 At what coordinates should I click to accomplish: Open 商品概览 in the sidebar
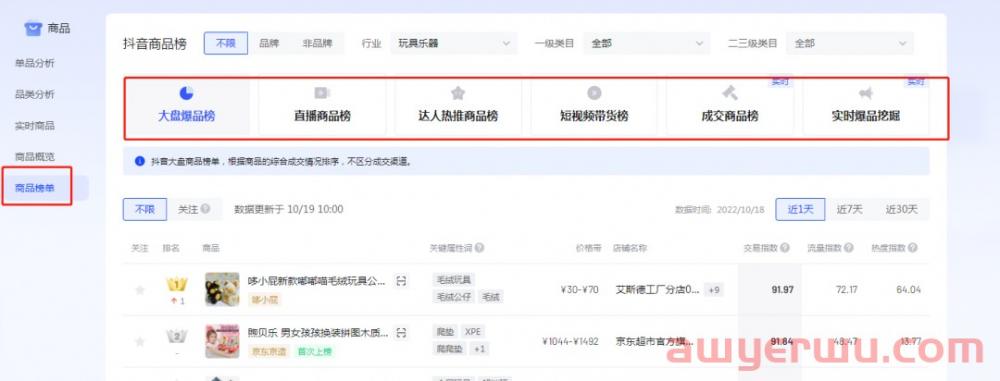pos(35,156)
